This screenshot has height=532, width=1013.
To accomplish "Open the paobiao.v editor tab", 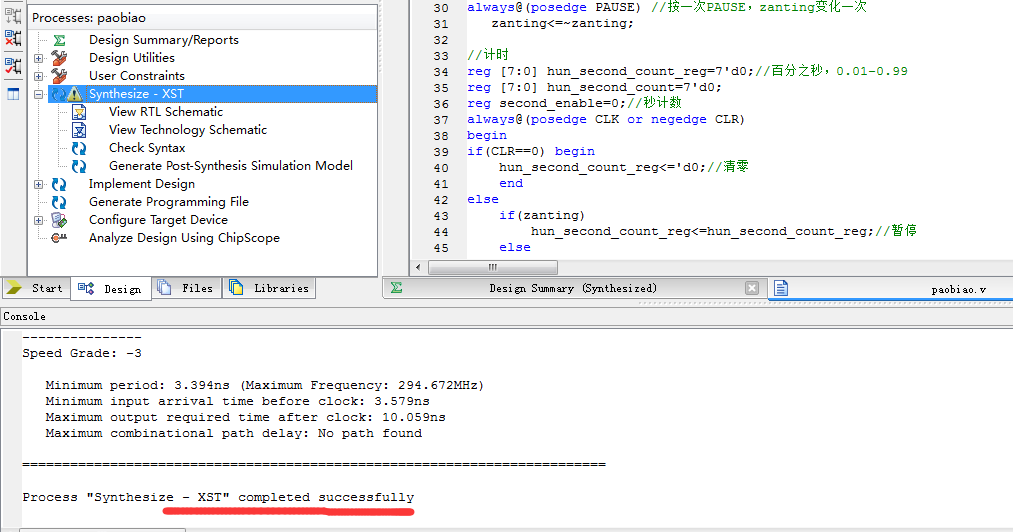I will click(x=892, y=289).
